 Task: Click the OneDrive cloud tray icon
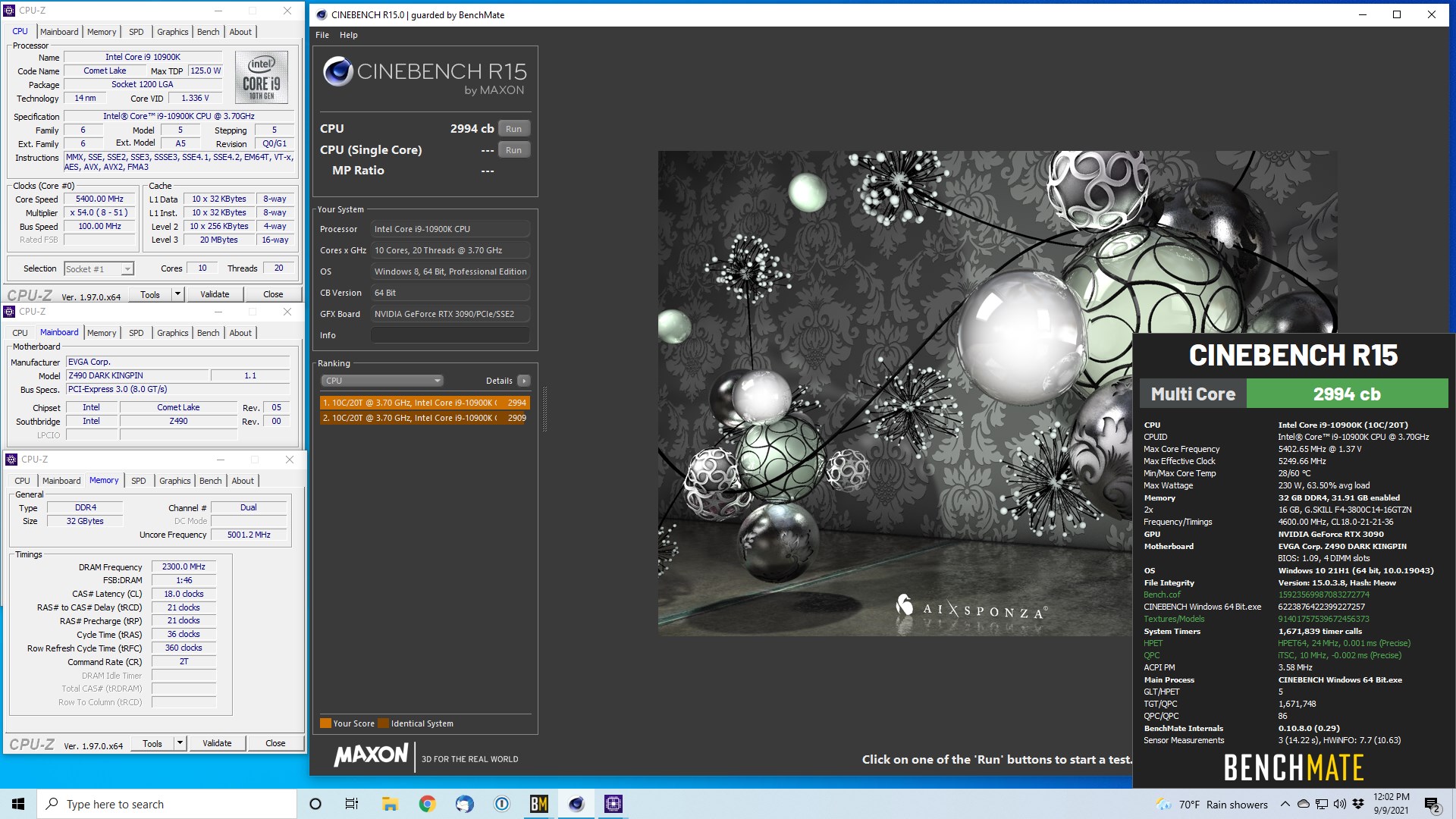click(x=1304, y=804)
